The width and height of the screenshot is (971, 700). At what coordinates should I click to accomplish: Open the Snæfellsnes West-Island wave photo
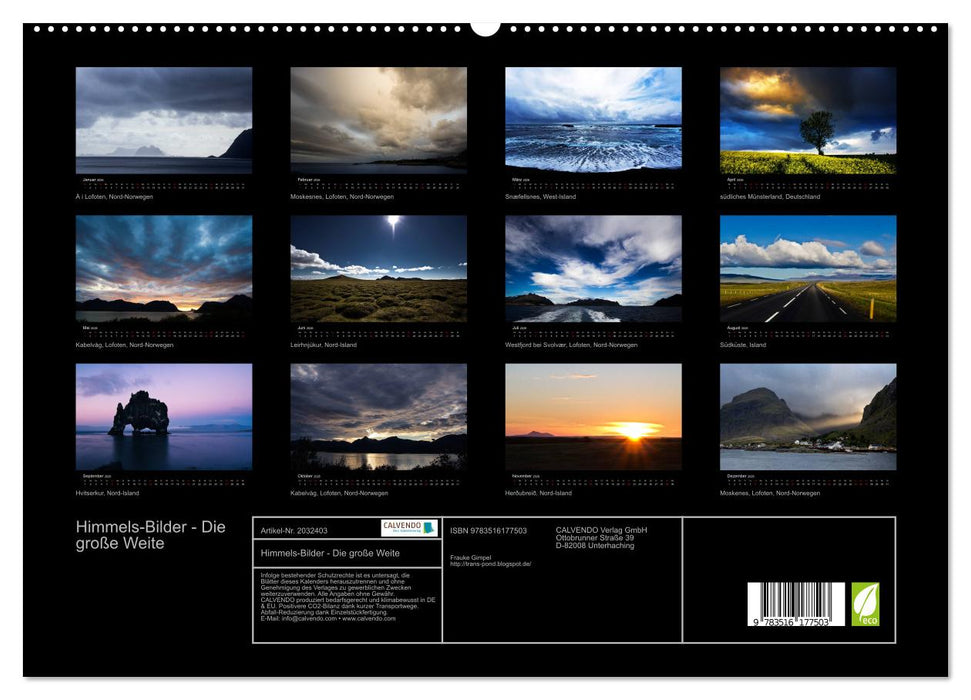[x=593, y=120]
